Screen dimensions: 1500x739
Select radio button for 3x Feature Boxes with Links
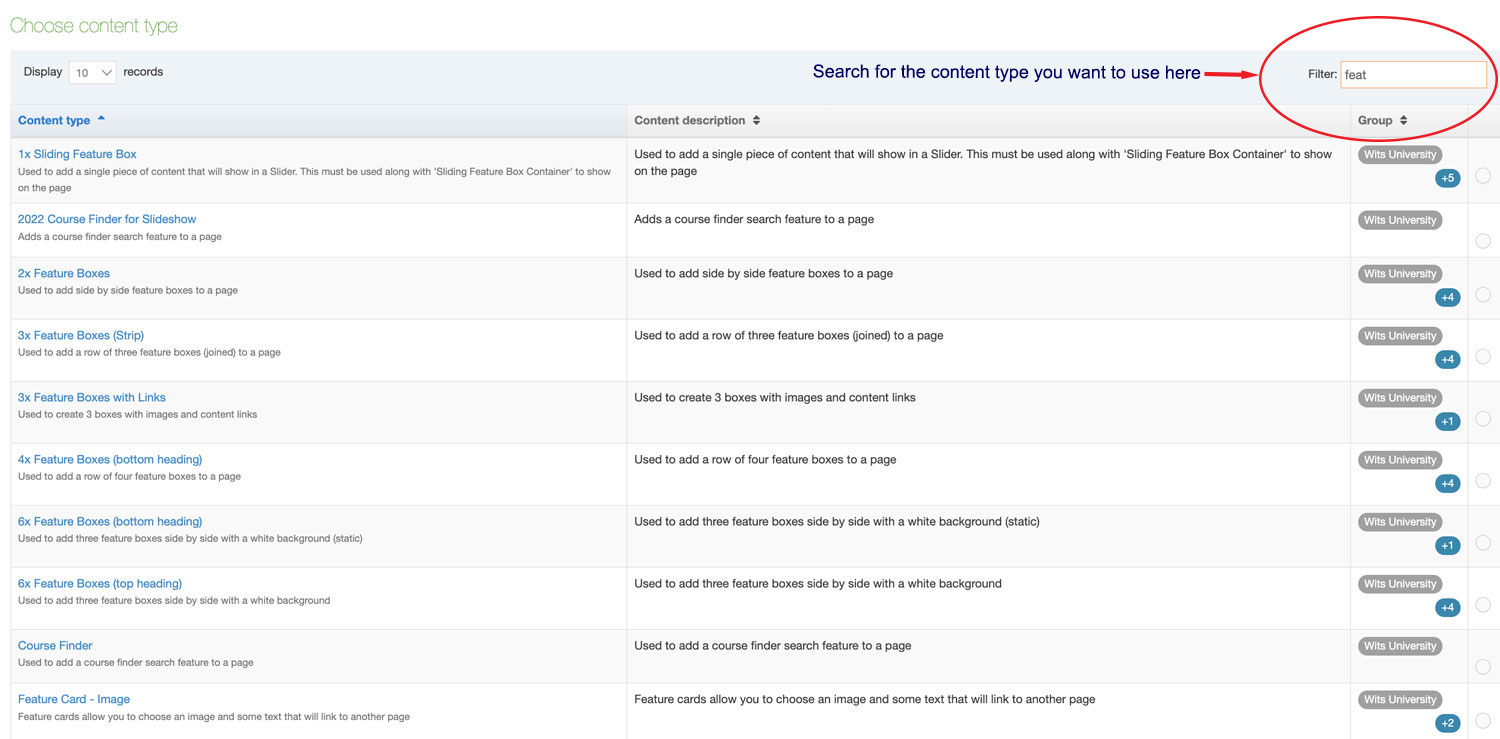tap(1483, 419)
